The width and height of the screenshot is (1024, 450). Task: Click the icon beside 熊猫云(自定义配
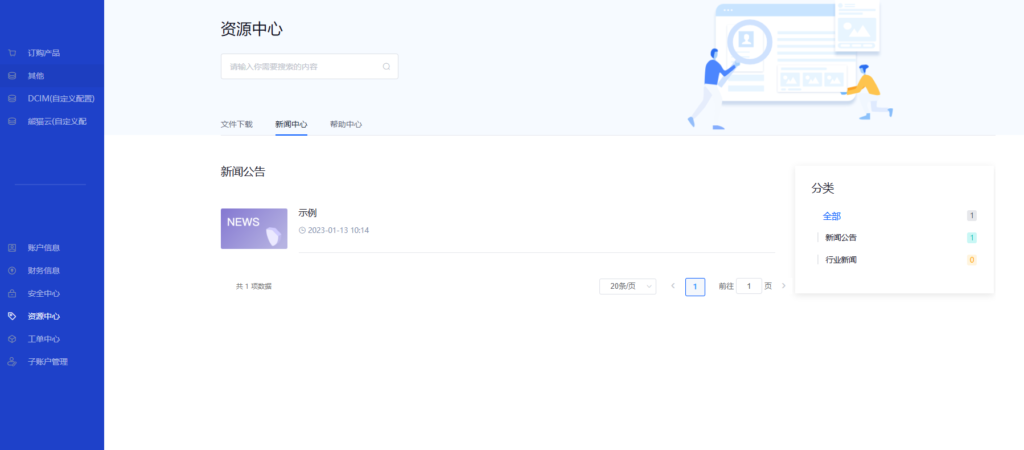click(x=12, y=121)
